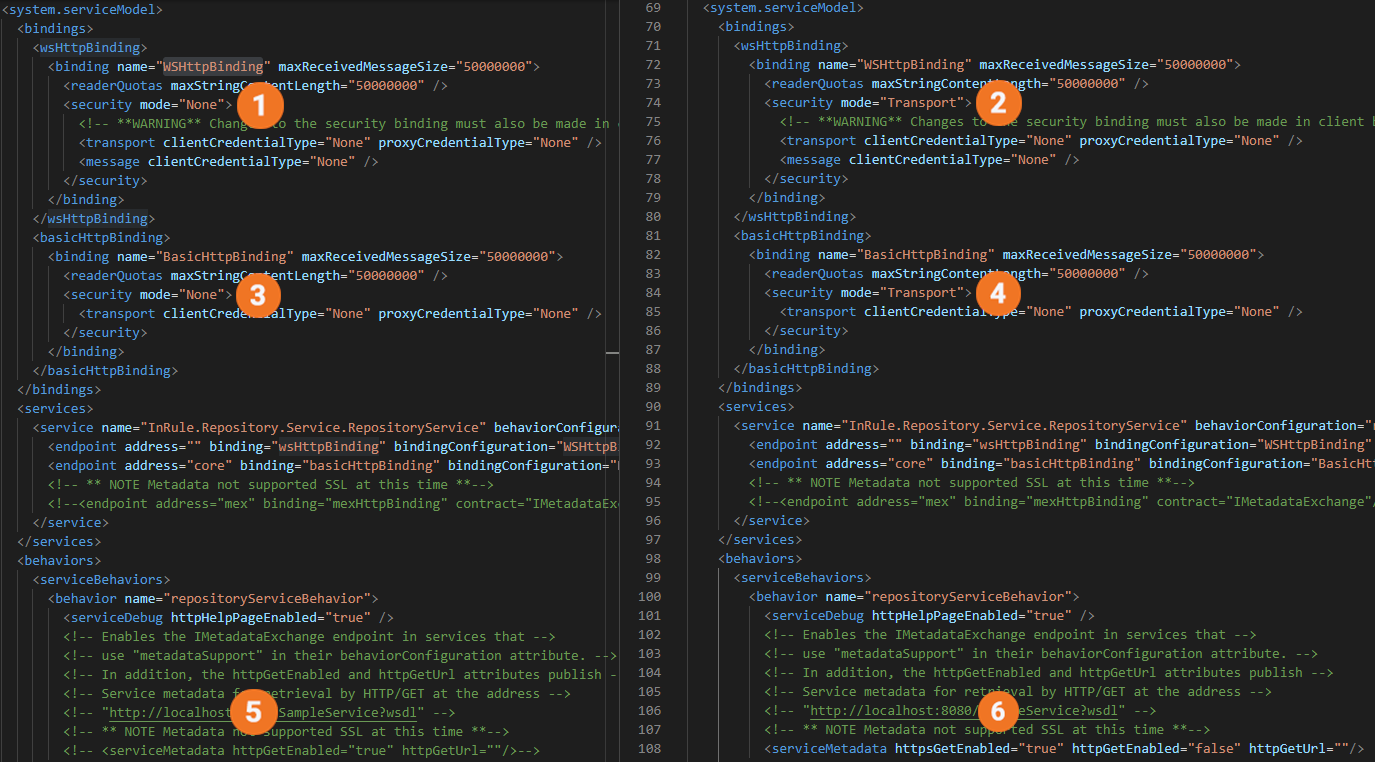Click line number 84 in the gutter

pyautogui.click(x=653, y=293)
